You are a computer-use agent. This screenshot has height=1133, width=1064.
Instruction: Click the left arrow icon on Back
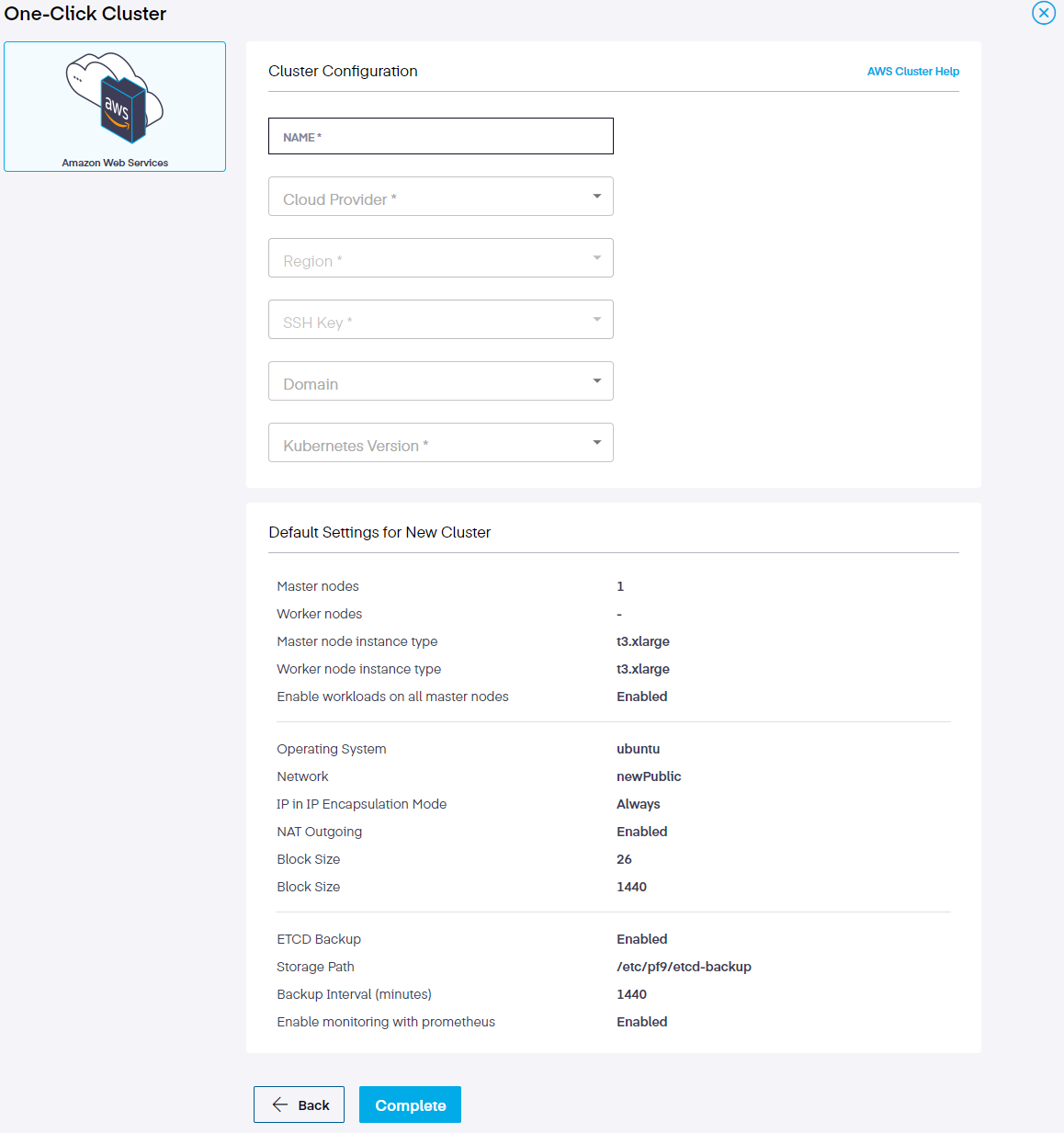pos(280,1105)
